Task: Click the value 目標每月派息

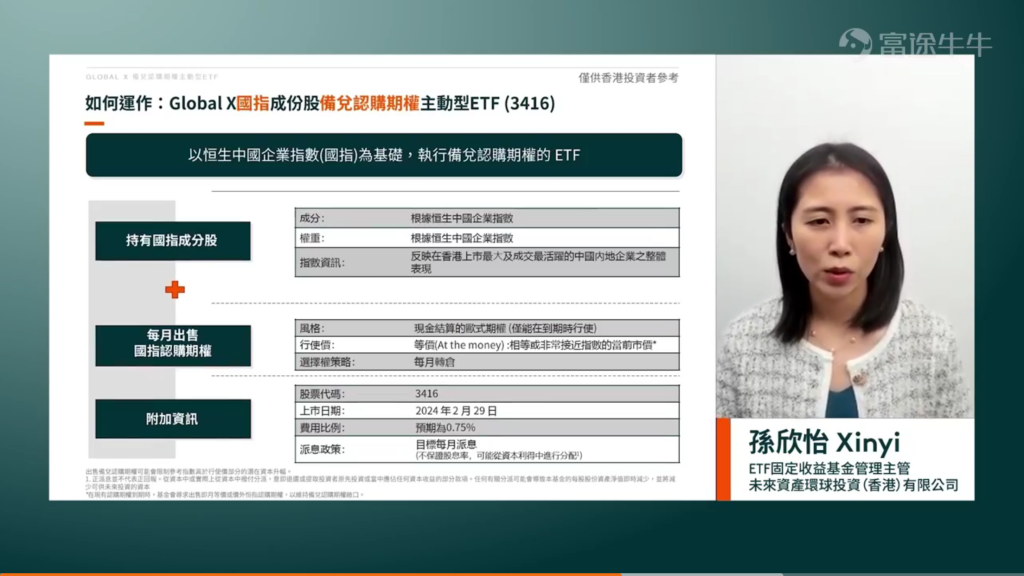Action: click(446, 444)
